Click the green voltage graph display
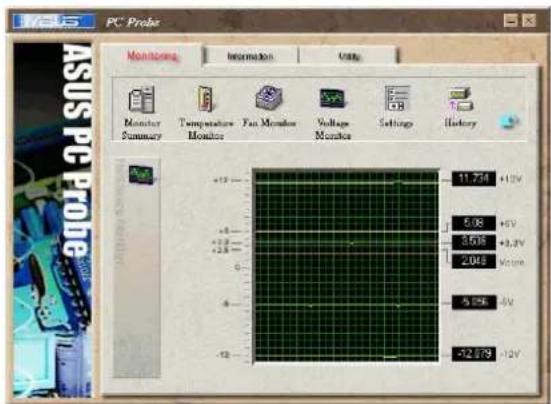This screenshot has width=551, height=404. (x=346, y=267)
